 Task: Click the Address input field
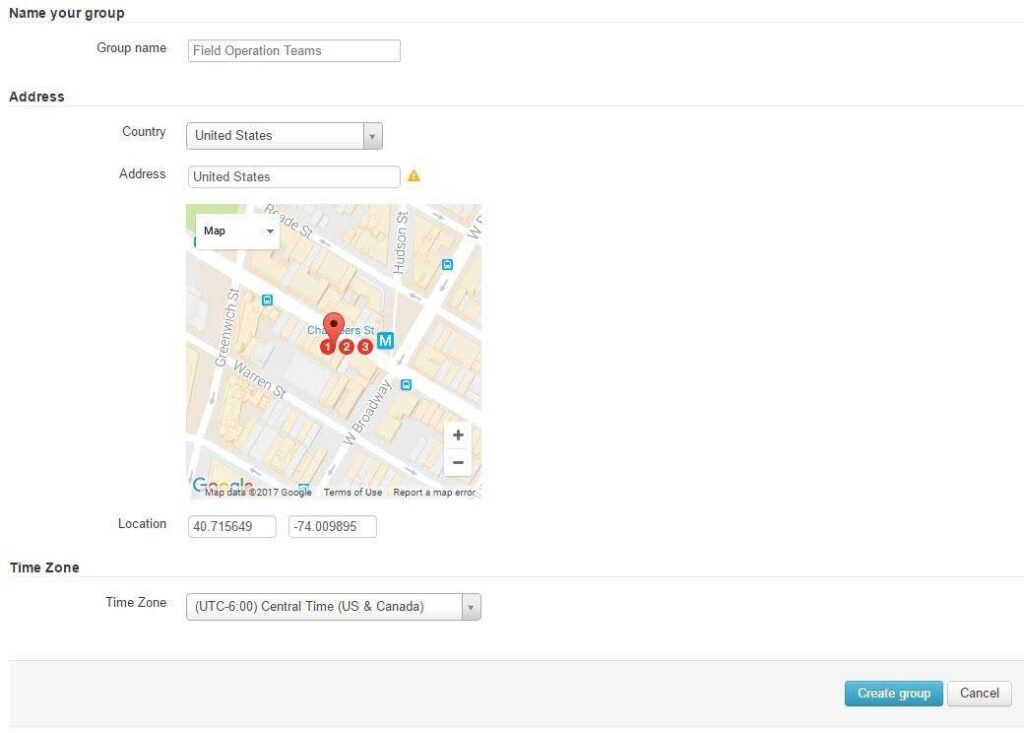(294, 177)
